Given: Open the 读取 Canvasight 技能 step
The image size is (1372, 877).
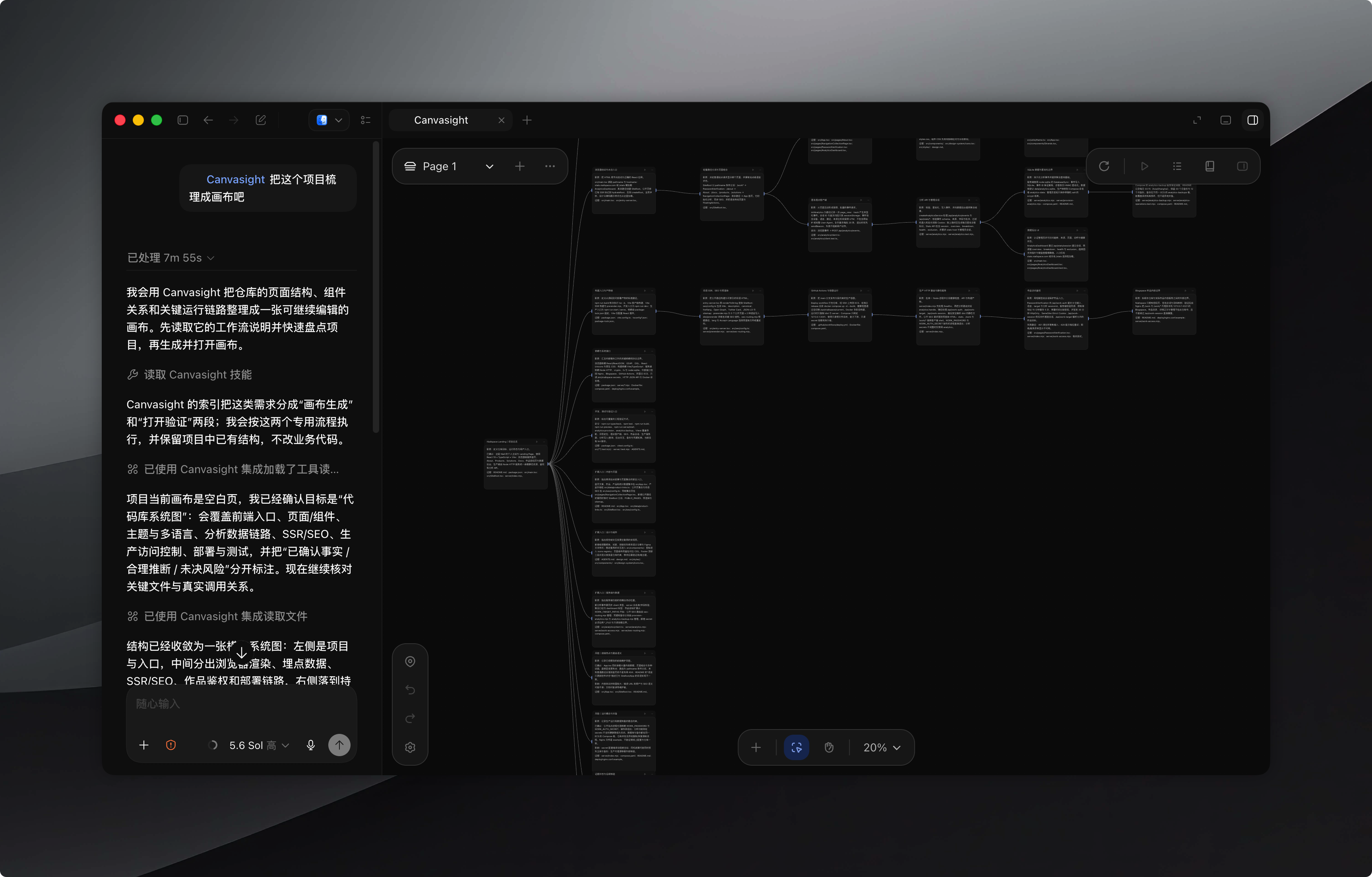Looking at the screenshot, I should pos(189,375).
